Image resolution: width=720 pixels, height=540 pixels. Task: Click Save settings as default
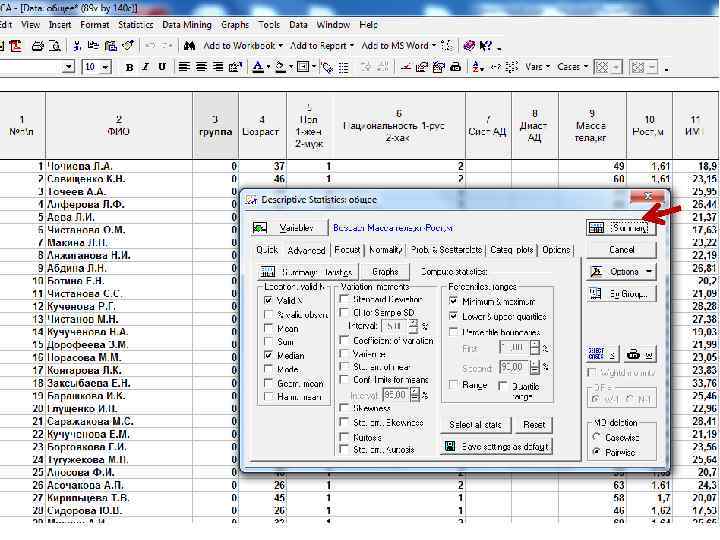click(496, 446)
